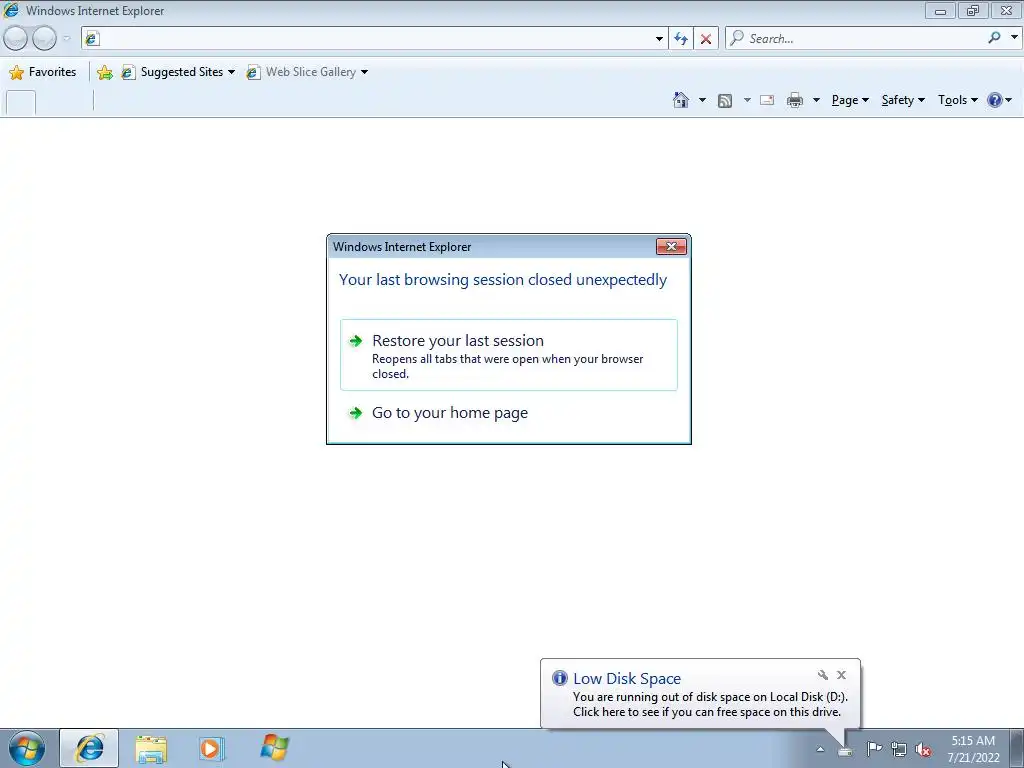Image resolution: width=1024 pixels, height=768 pixels.
Task: Open Windows Explorer from taskbar
Action: 151,748
